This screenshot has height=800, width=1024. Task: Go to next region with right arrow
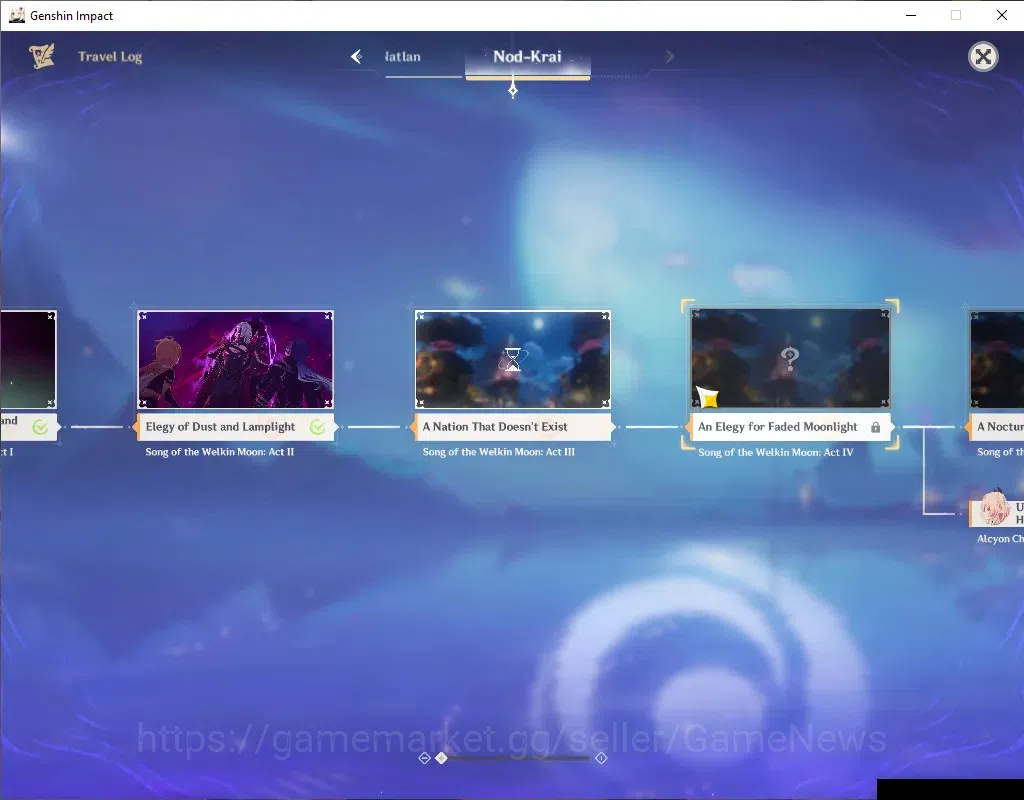coord(670,57)
